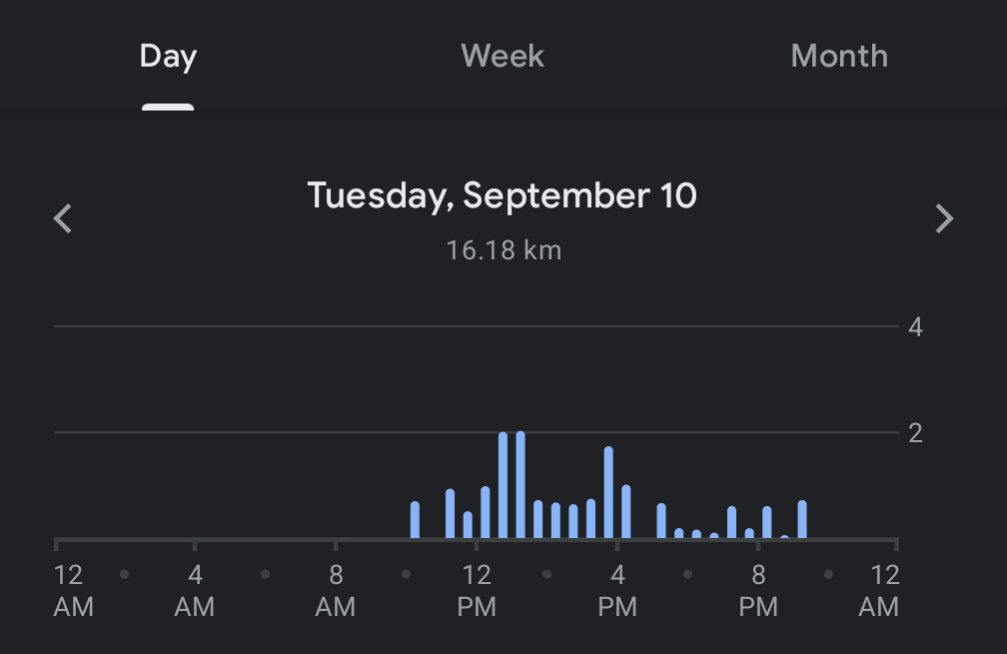Tap the 16.18 km distance total
1007x654 pixels.
[x=503, y=250]
